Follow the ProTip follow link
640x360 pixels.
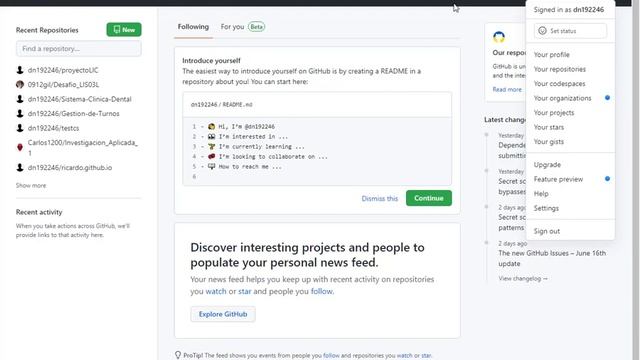(x=331, y=356)
